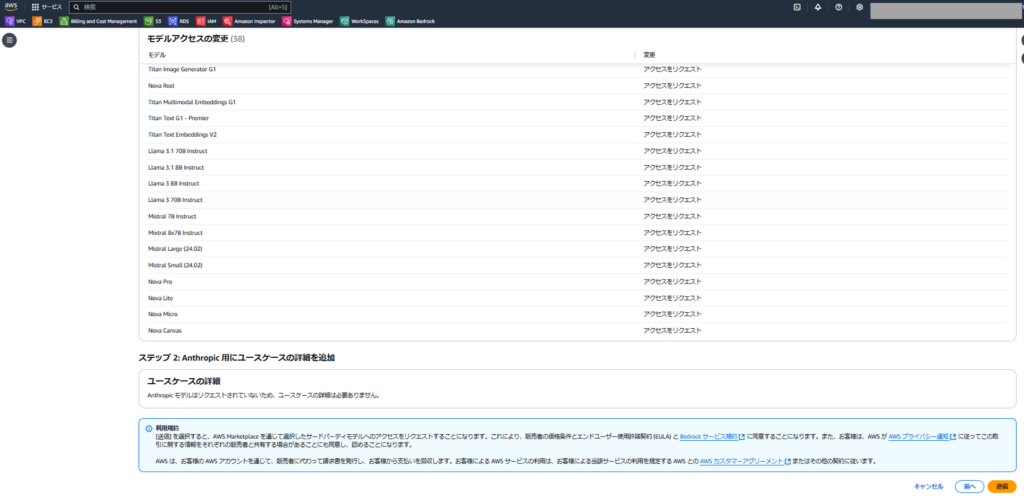Click the モデルアクセスの変更 (38) heading
Image resolution: width=1024 pixels, height=499 pixels.
coord(197,39)
